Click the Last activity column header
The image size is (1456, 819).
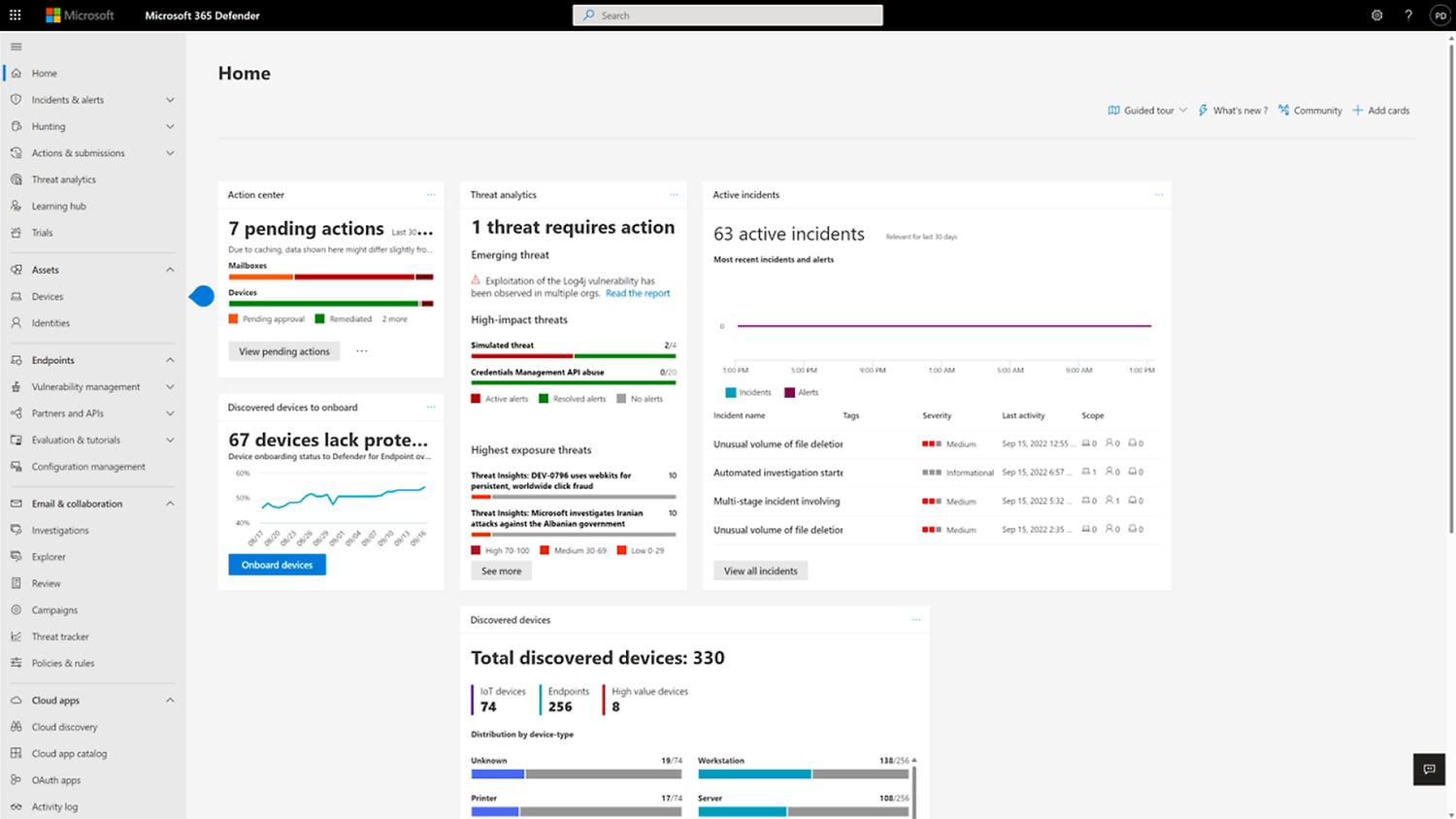1023,415
